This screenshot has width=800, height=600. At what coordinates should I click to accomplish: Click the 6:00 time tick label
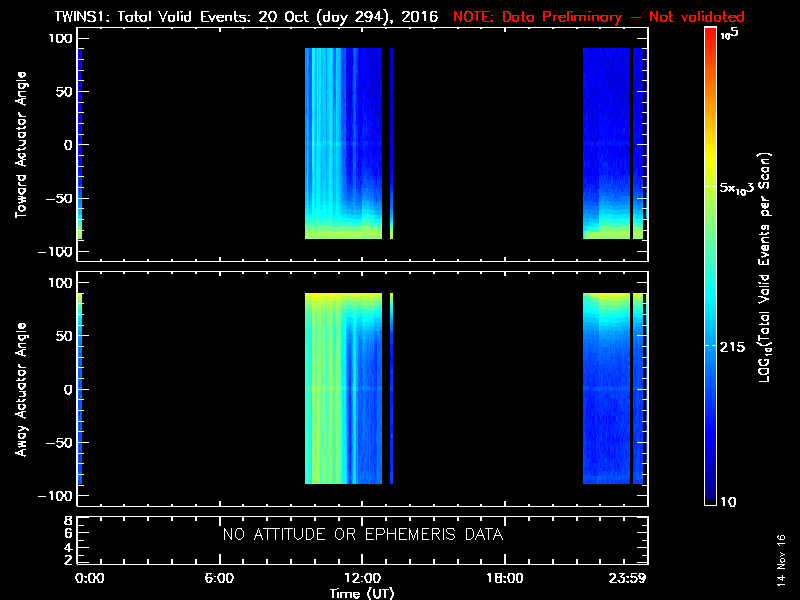click(x=219, y=579)
